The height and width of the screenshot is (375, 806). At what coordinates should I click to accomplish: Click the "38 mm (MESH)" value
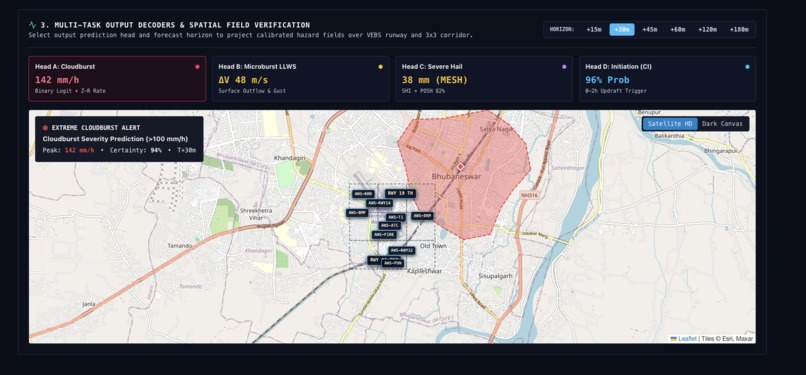coord(435,80)
